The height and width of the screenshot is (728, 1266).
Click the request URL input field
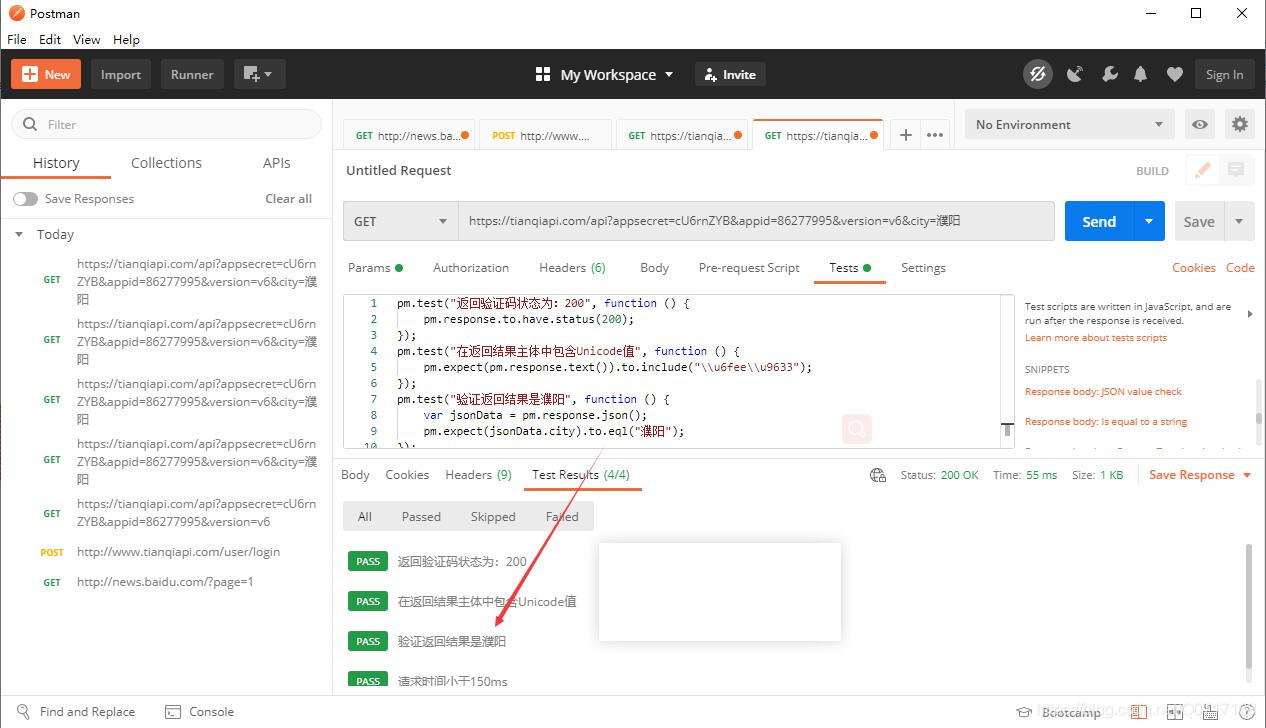coord(756,221)
